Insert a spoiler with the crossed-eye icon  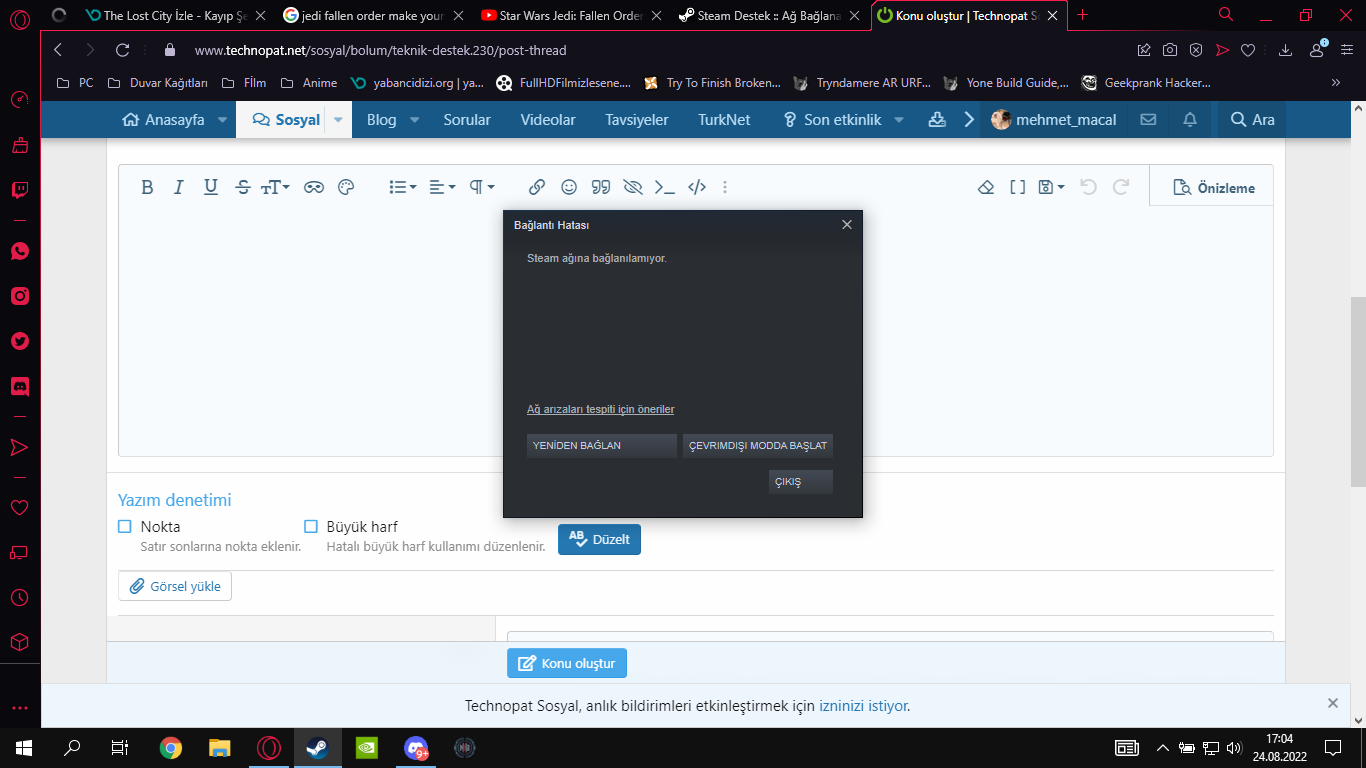click(x=633, y=187)
